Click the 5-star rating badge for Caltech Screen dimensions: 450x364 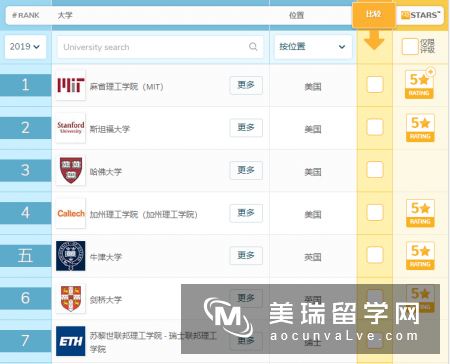pos(420,213)
